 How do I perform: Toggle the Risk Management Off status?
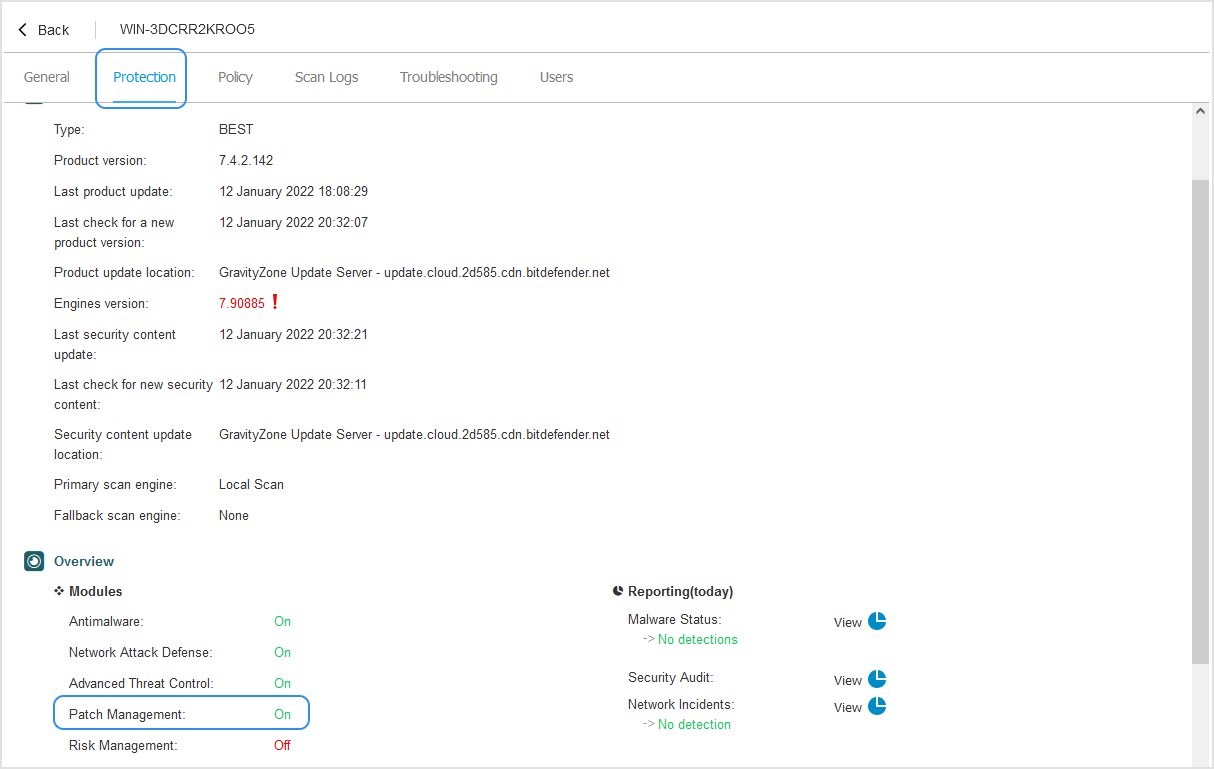pyautogui.click(x=281, y=745)
